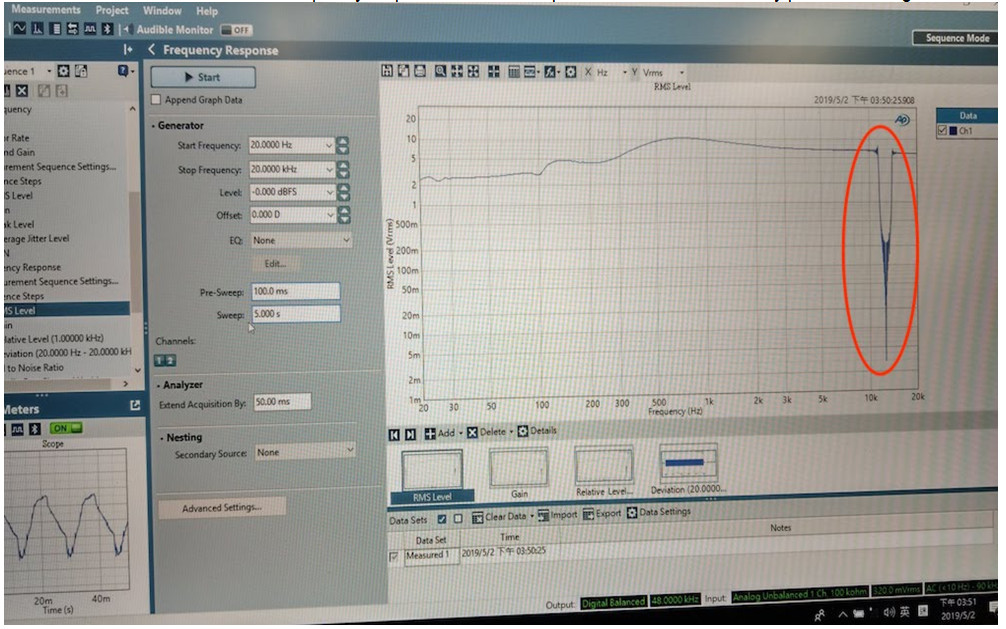
Task: Enable Append Graph Data checkbox
Action: (156, 99)
